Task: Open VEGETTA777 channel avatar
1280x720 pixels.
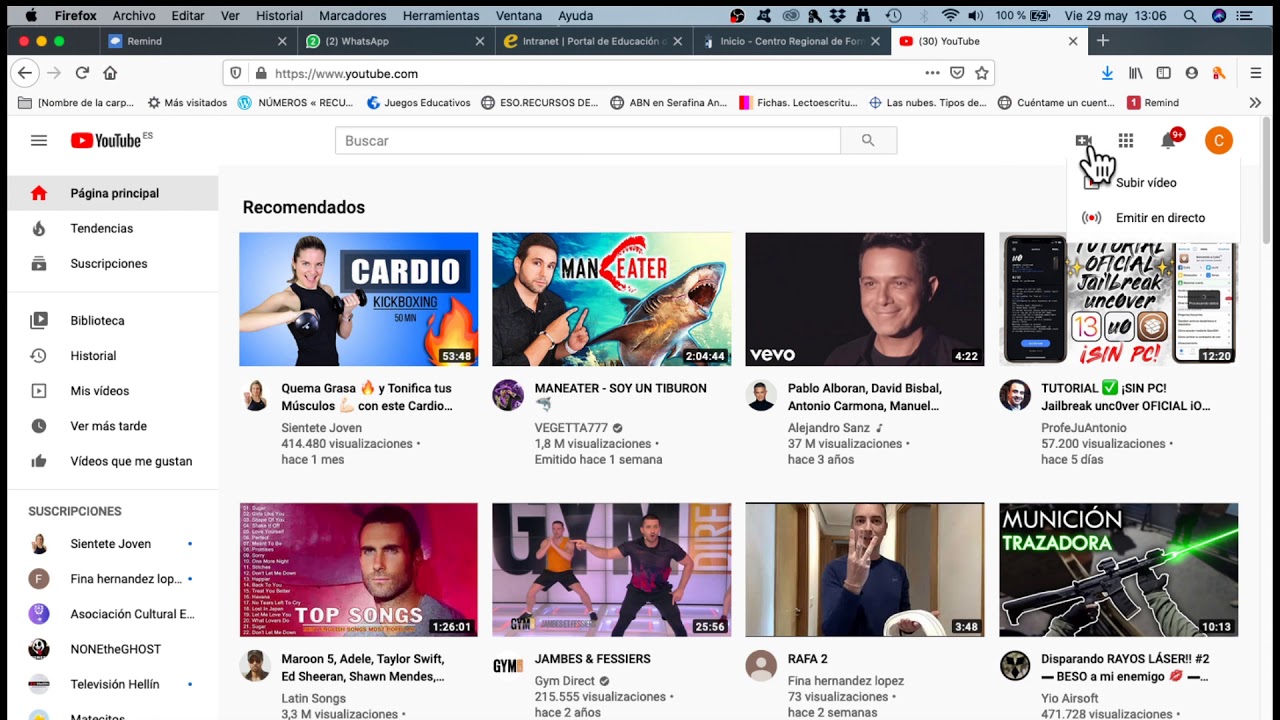Action: tap(508, 395)
